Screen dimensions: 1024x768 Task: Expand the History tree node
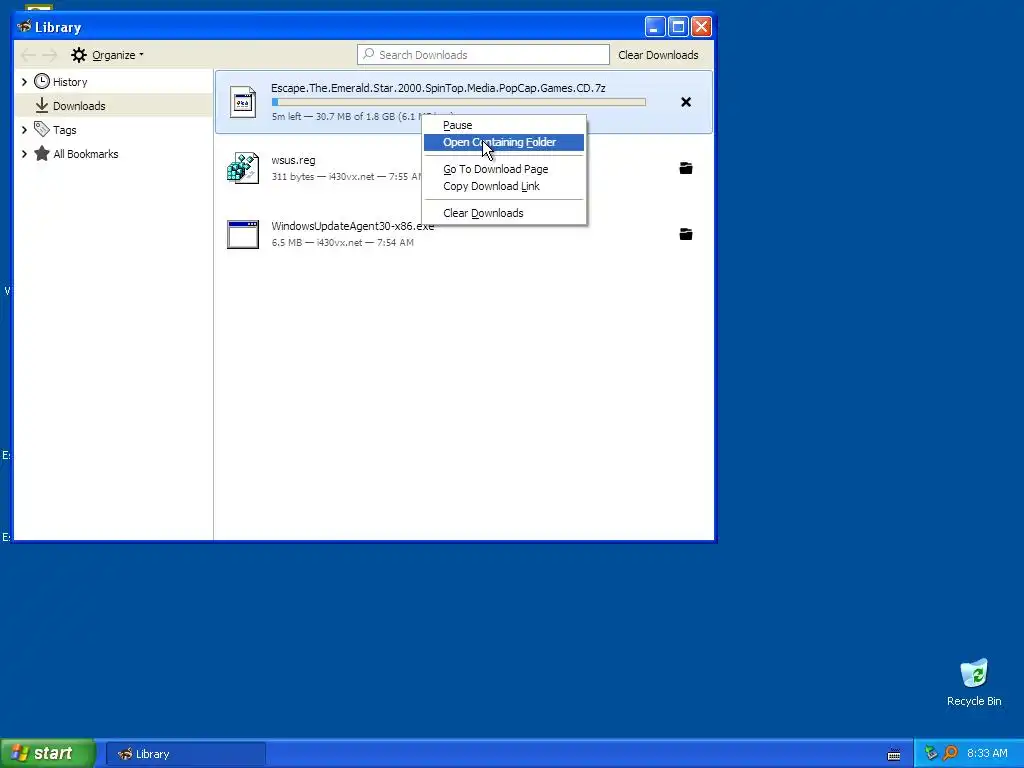click(x=24, y=82)
